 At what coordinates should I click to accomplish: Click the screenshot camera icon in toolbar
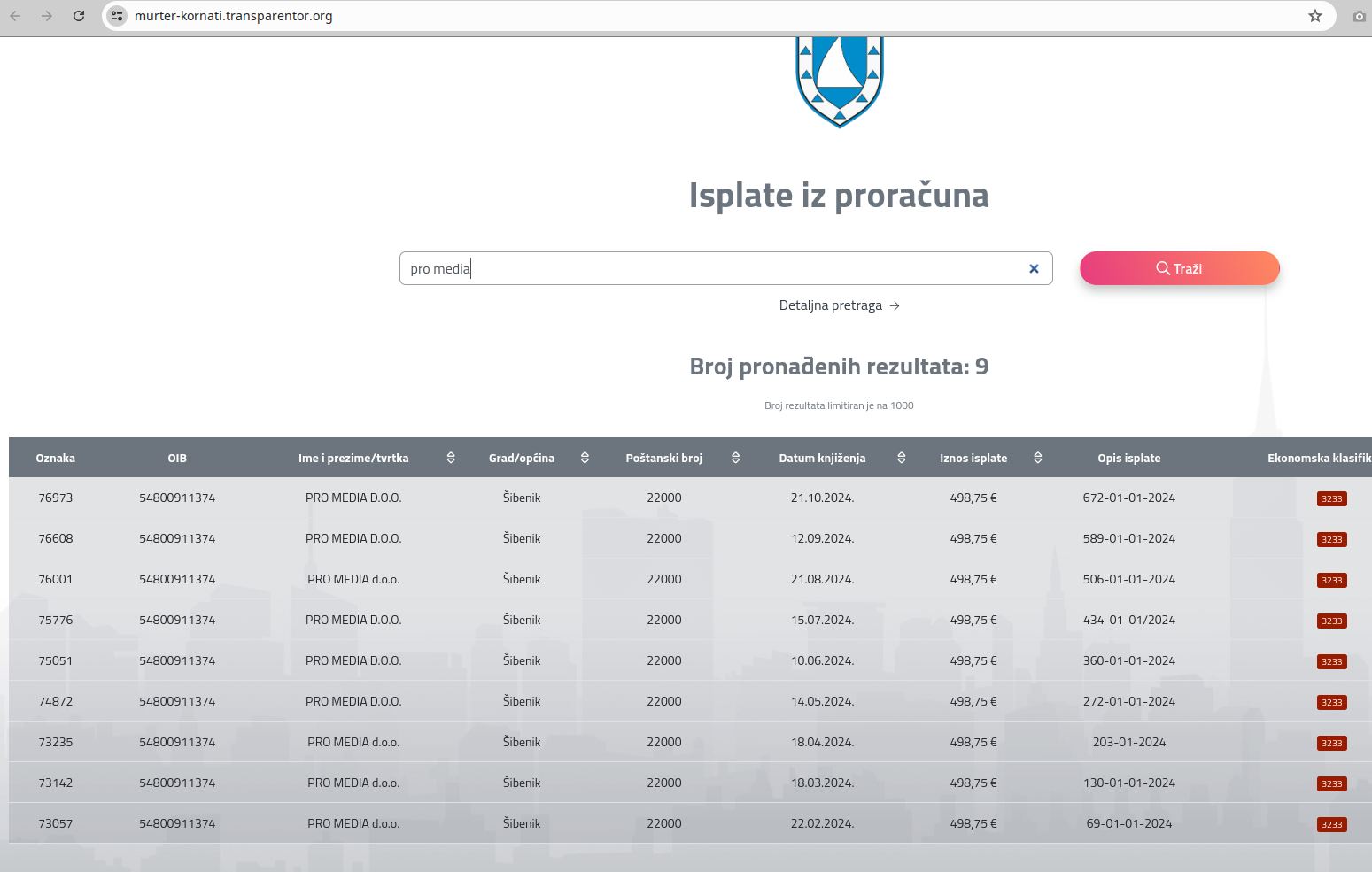coord(1359,16)
